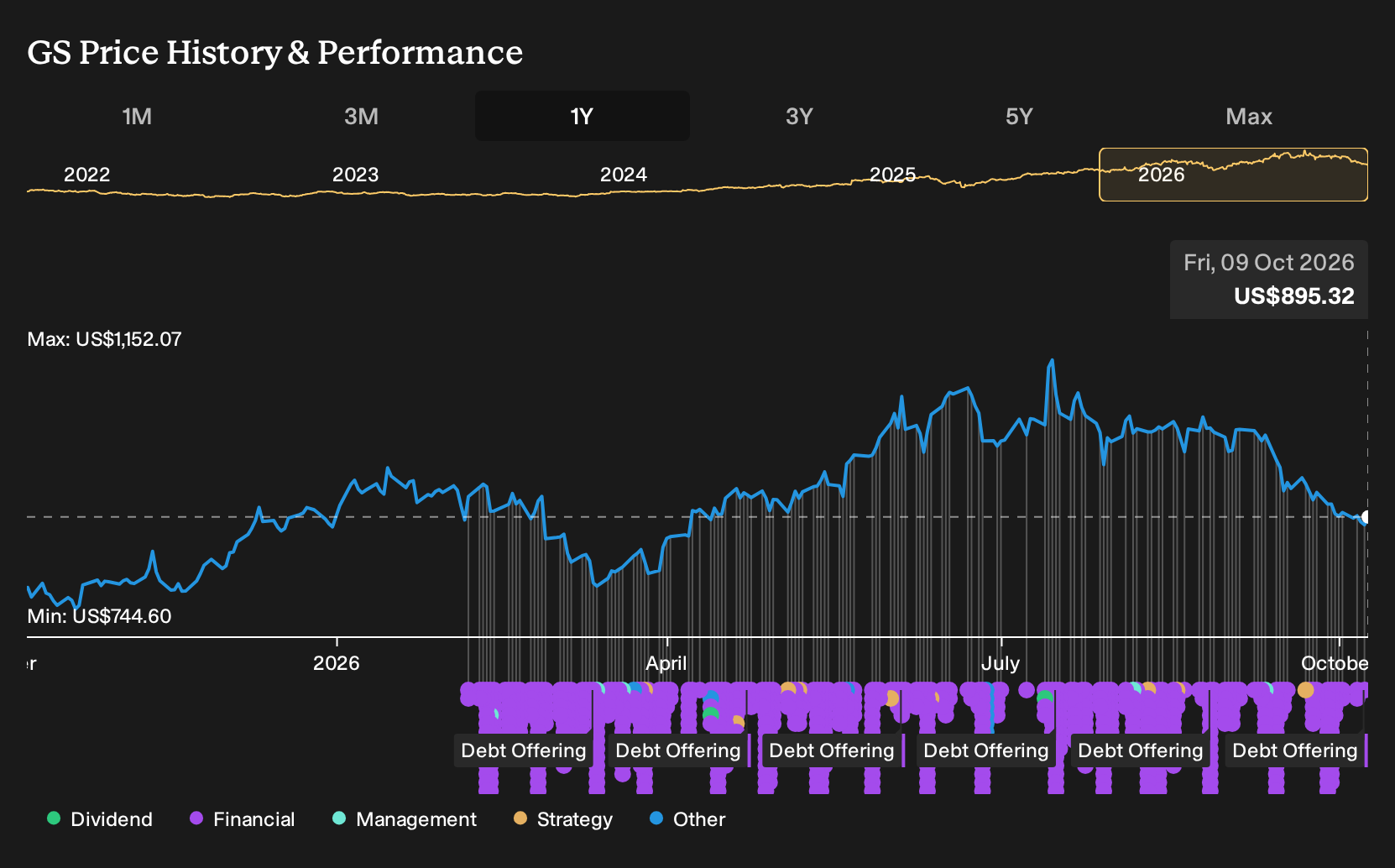Image resolution: width=1395 pixels, height=868 pixels.
Task: Click the 'Max: US$1,152.07' label
Action: coord(104,339)
